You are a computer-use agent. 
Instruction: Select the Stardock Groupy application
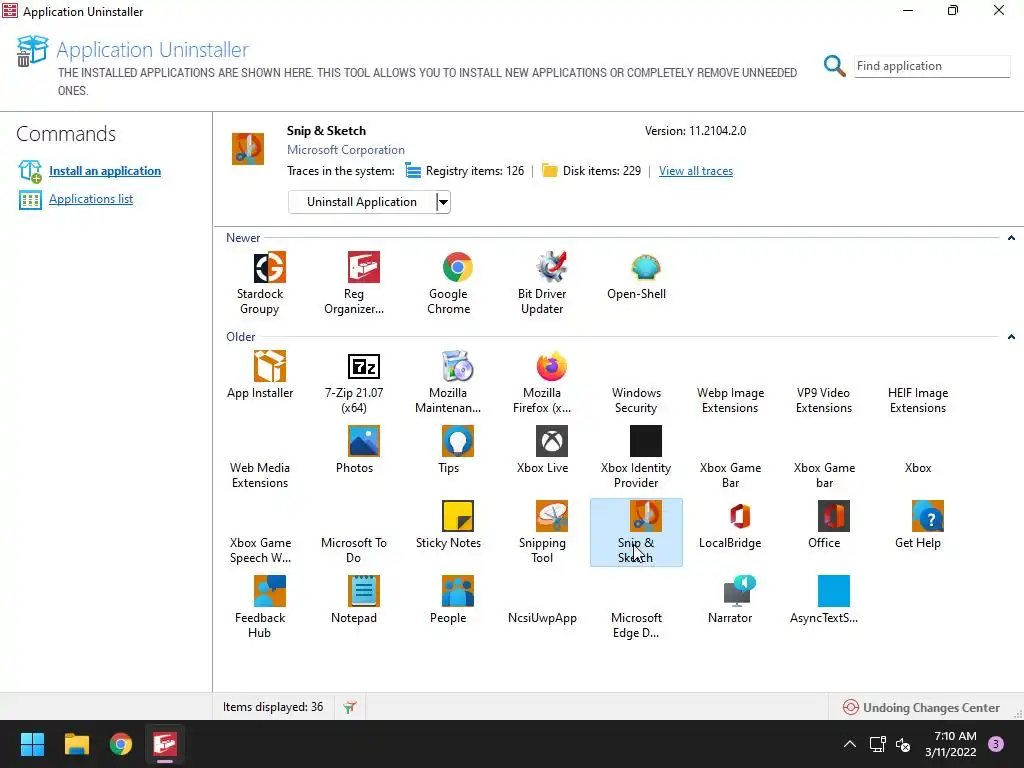pyautogui.click(x=260, y=283)
